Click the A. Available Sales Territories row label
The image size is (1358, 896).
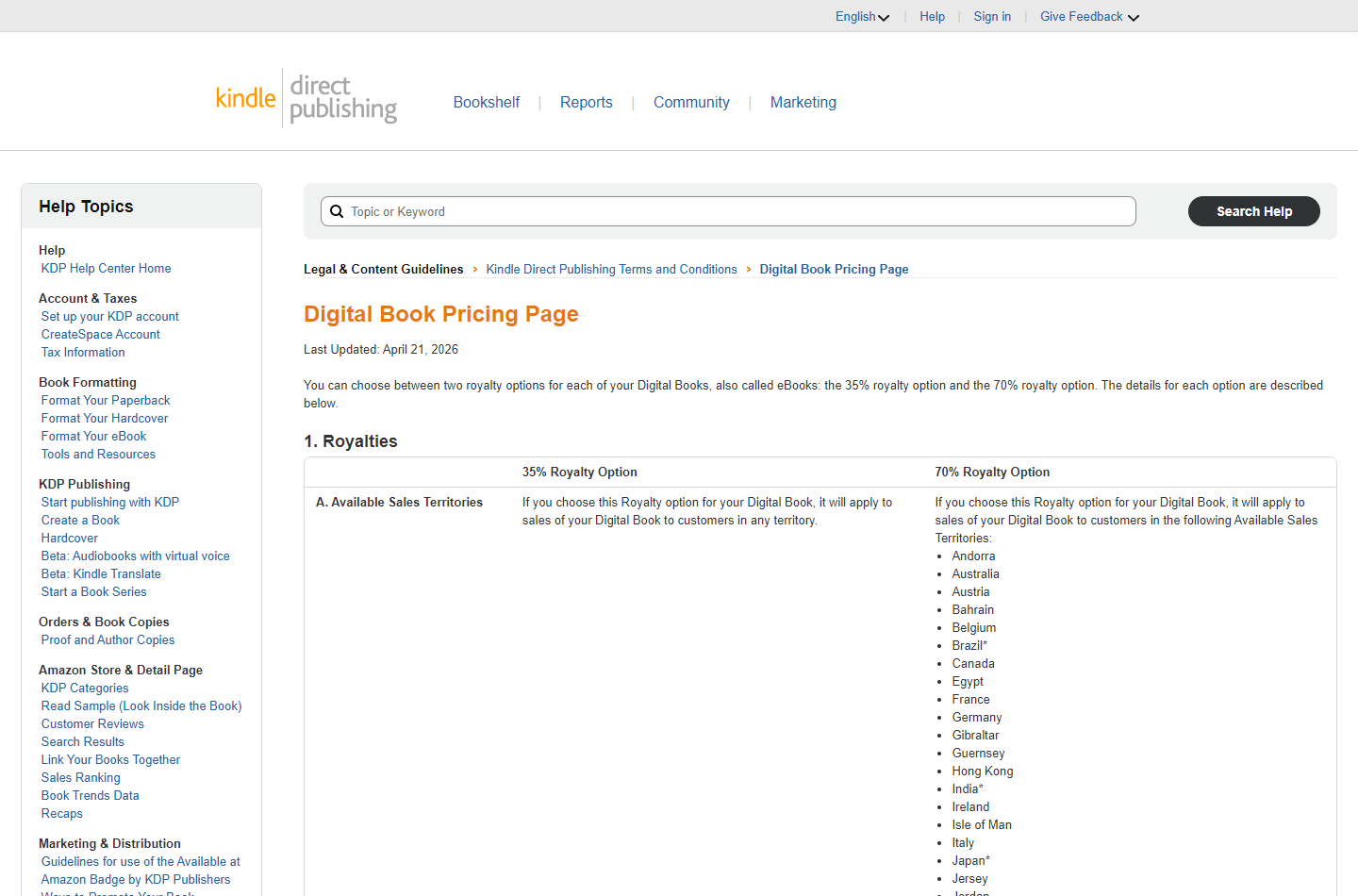coord(399,503)
